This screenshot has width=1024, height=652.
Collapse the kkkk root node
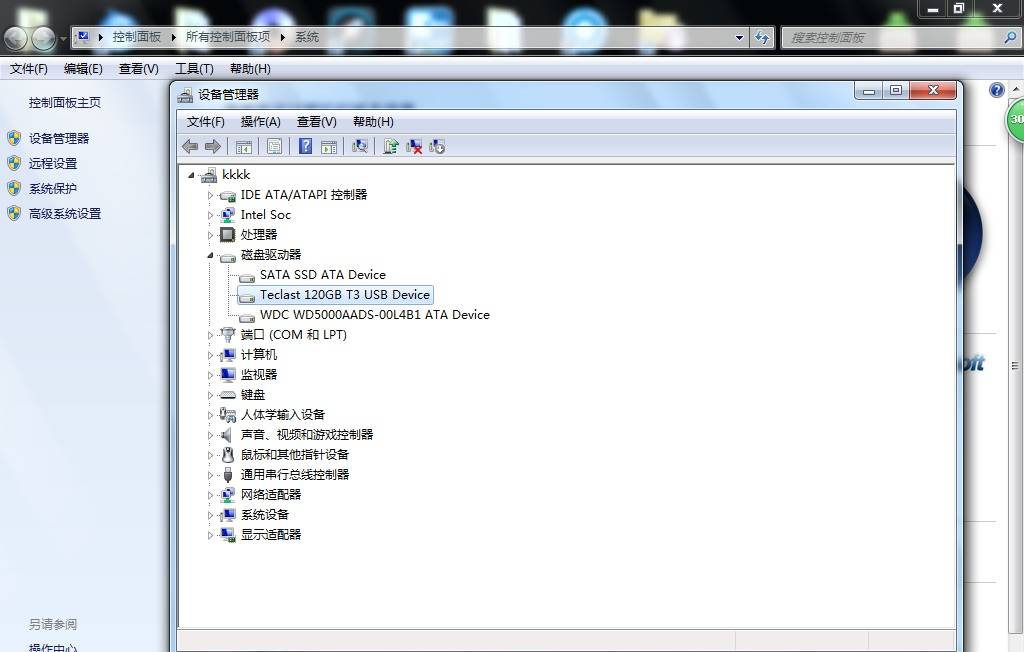(x=191, y=174)
